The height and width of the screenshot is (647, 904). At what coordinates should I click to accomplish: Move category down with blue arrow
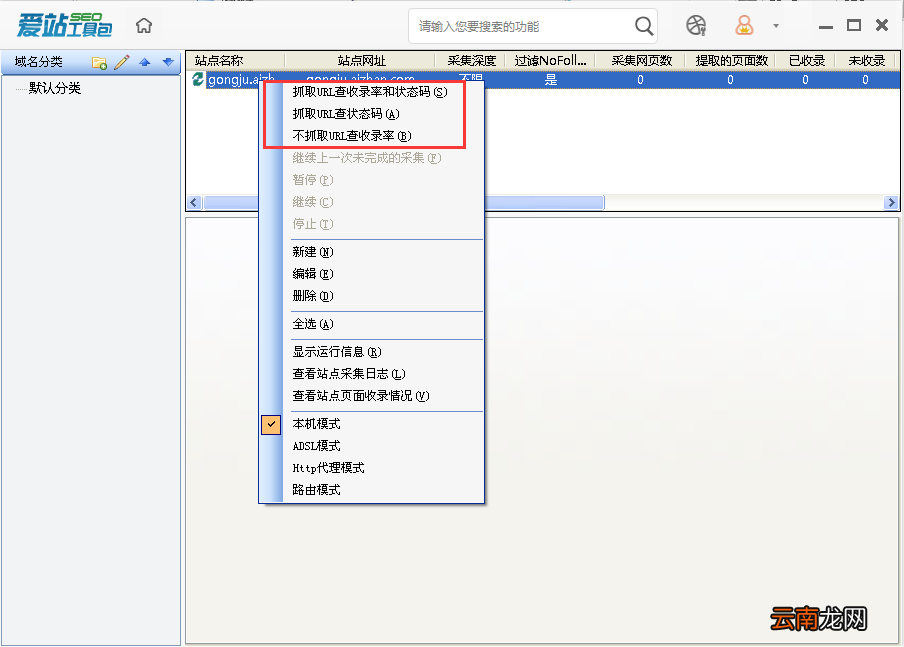[x=168, y=62]
